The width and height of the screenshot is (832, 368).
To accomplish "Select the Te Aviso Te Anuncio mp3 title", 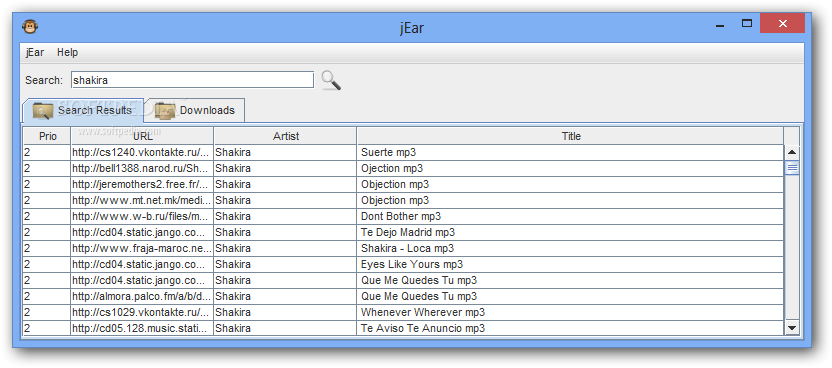I will tap(423, 328).
